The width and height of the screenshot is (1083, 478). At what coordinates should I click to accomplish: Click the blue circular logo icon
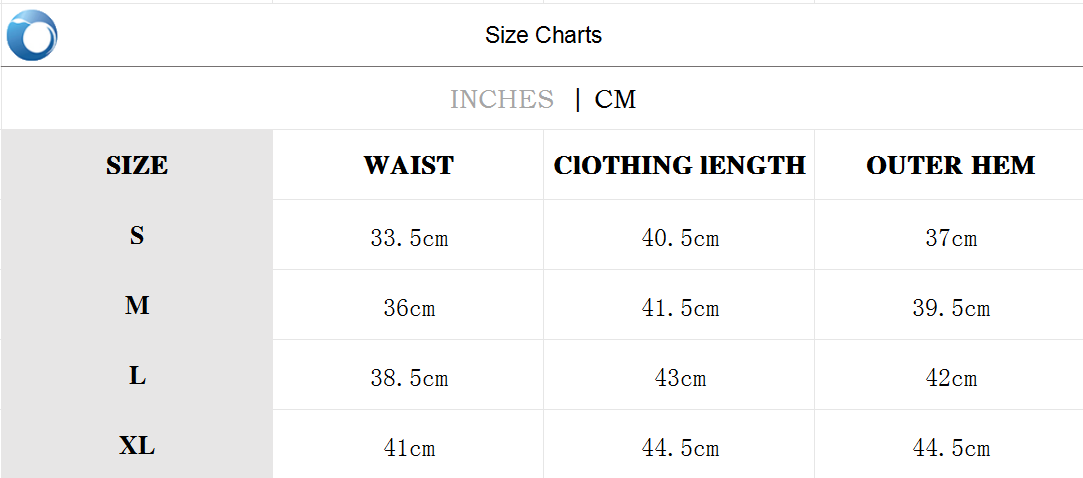(x=32, y=35)
